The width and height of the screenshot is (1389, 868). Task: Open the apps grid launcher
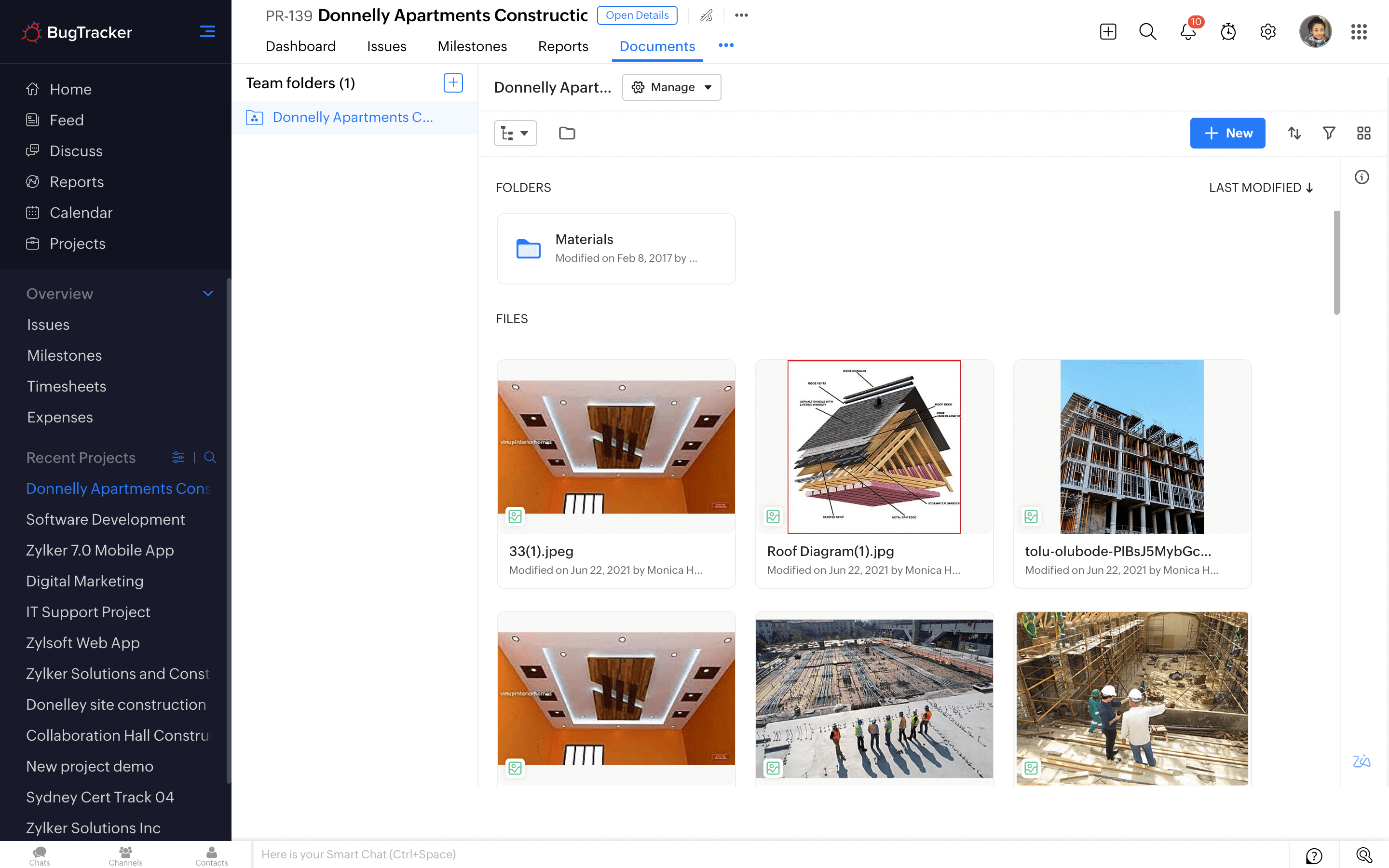pos(1359,31)
